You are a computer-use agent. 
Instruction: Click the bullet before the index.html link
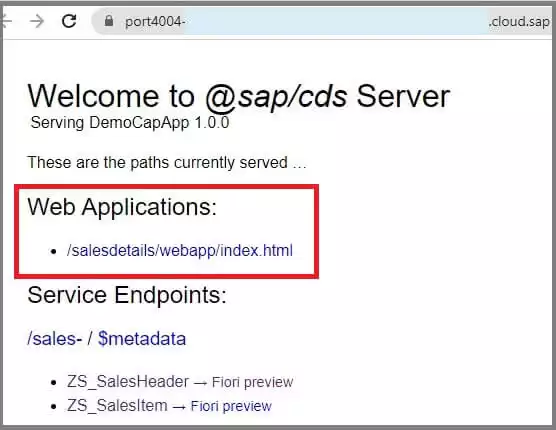(x=54, y=252)
